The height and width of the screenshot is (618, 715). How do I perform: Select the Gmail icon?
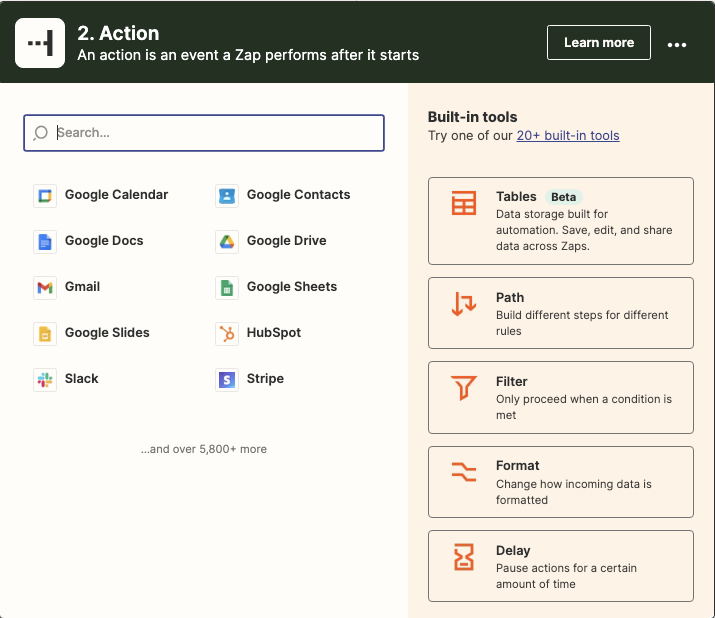point(45,288)
